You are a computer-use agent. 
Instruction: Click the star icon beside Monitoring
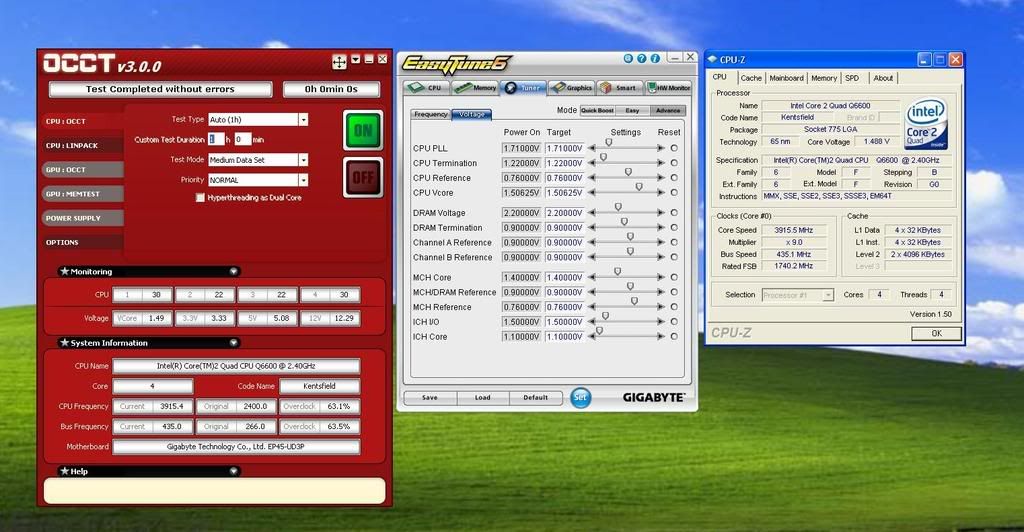click(x=64, y=271)
